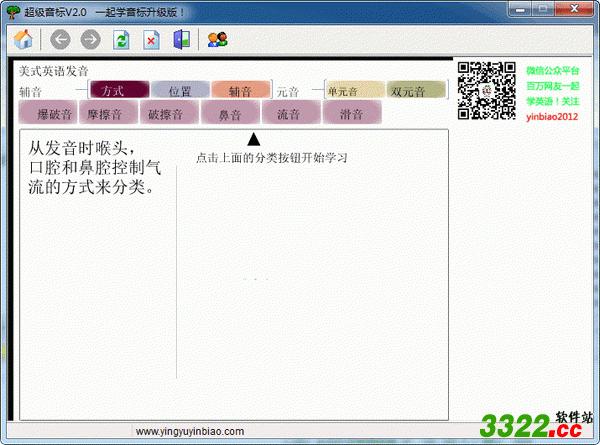Click the tree application icon in title bar
The height and width of the screenshot is (445, 600).
14,12
